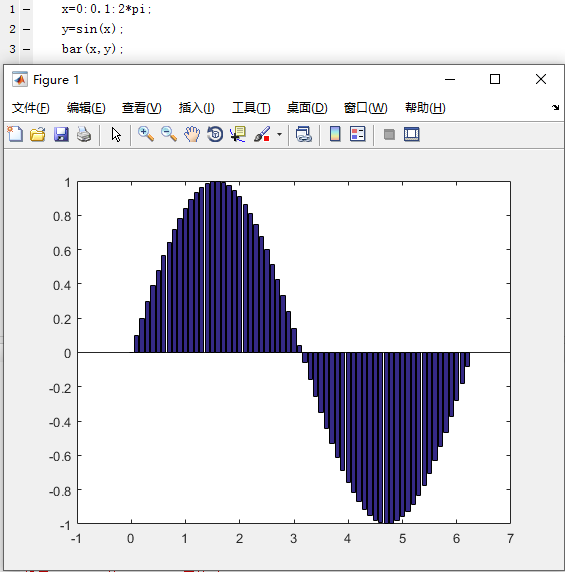Image resolution: width=565 pixels, height=572 pixels.
Task: Open the 文件(F) menu
Action: (x=31, y=108)
